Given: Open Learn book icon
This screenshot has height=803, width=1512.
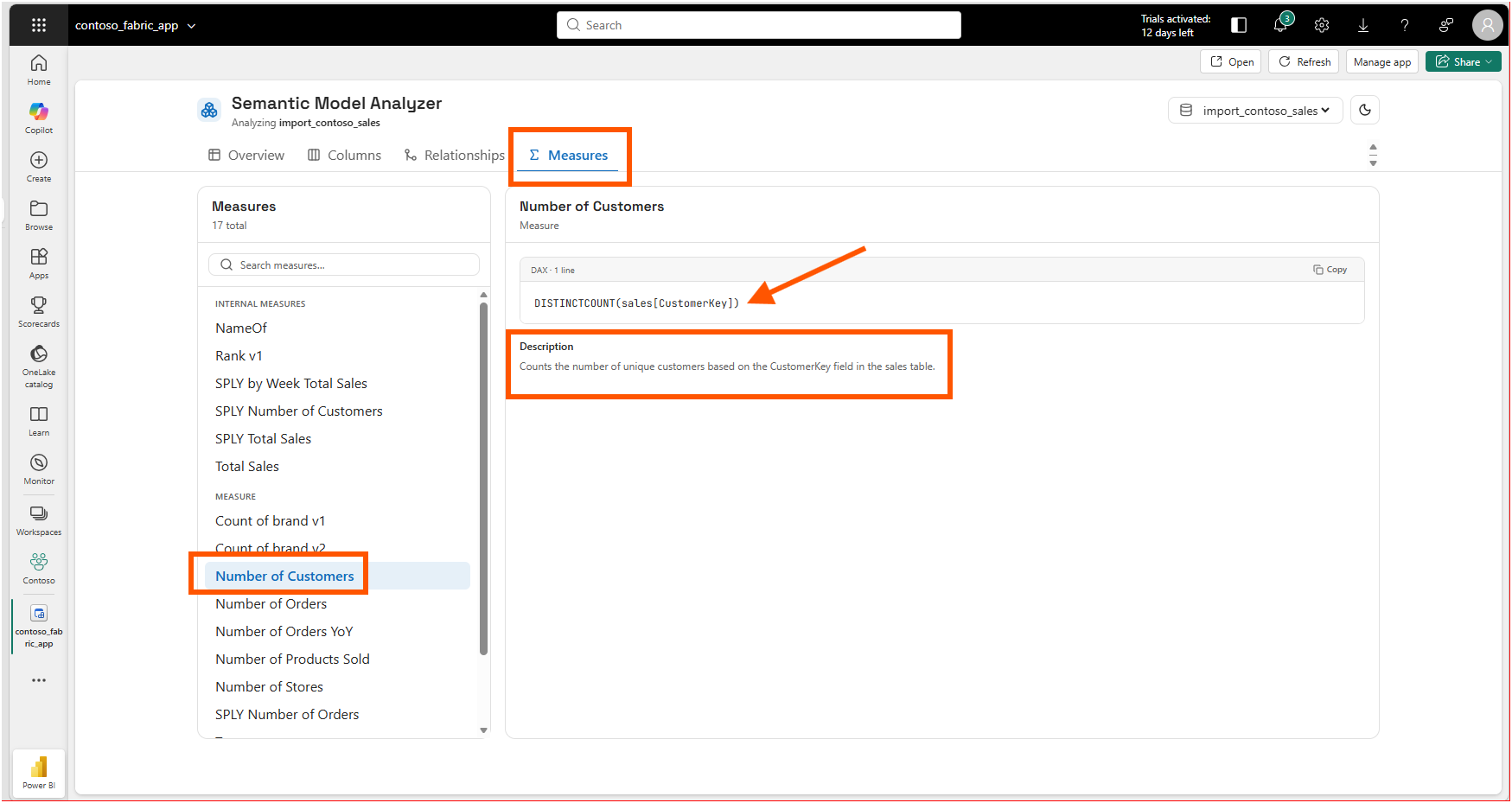Looking at the screenshot, I should 39,414.
